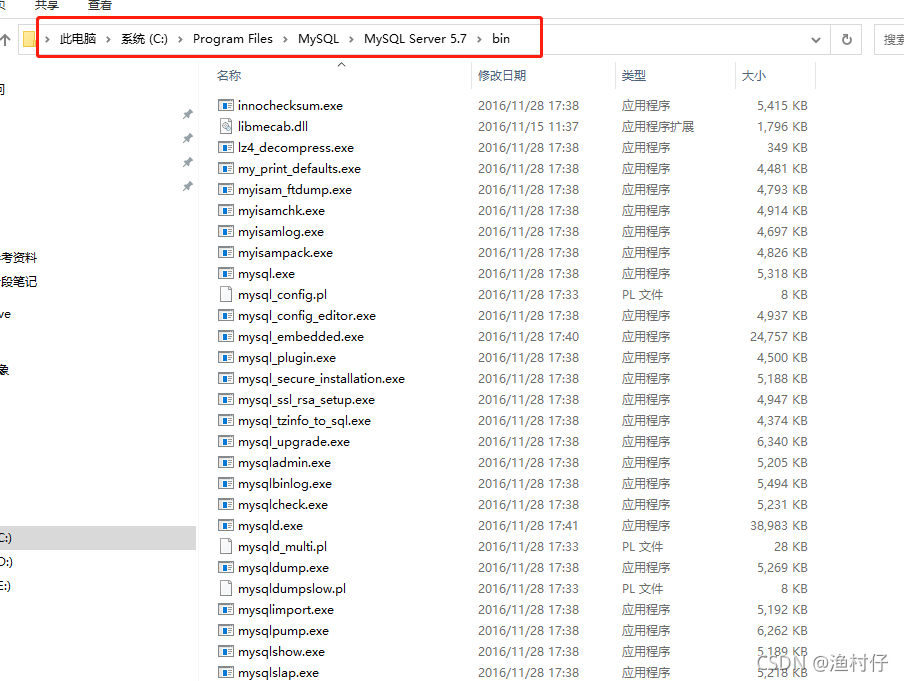Navigate to 系统 (C:) in breadcrumb
The height and width of the screenshot is (681, 904).
pos(144,39)
